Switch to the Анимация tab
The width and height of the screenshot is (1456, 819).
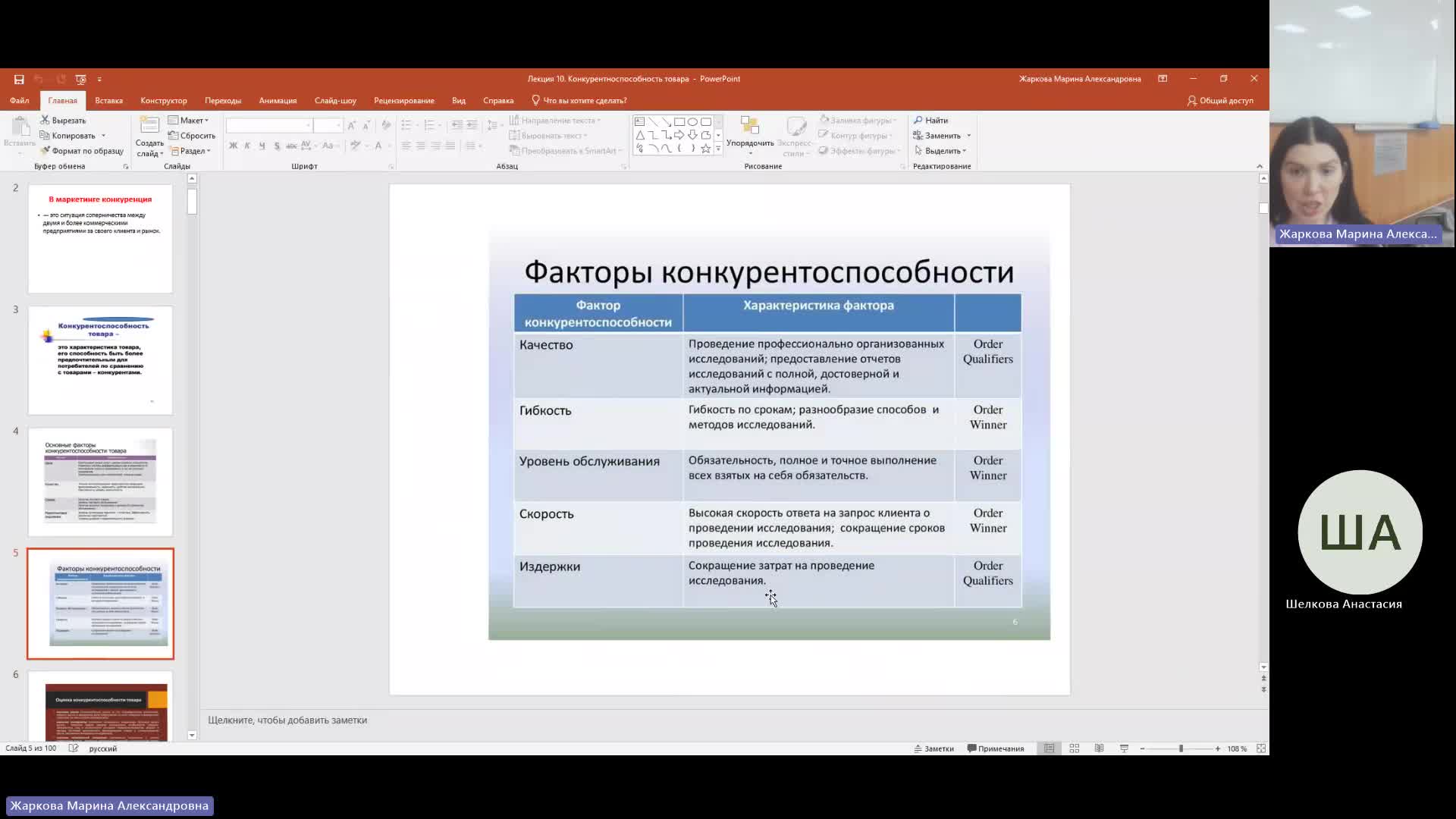278,100
